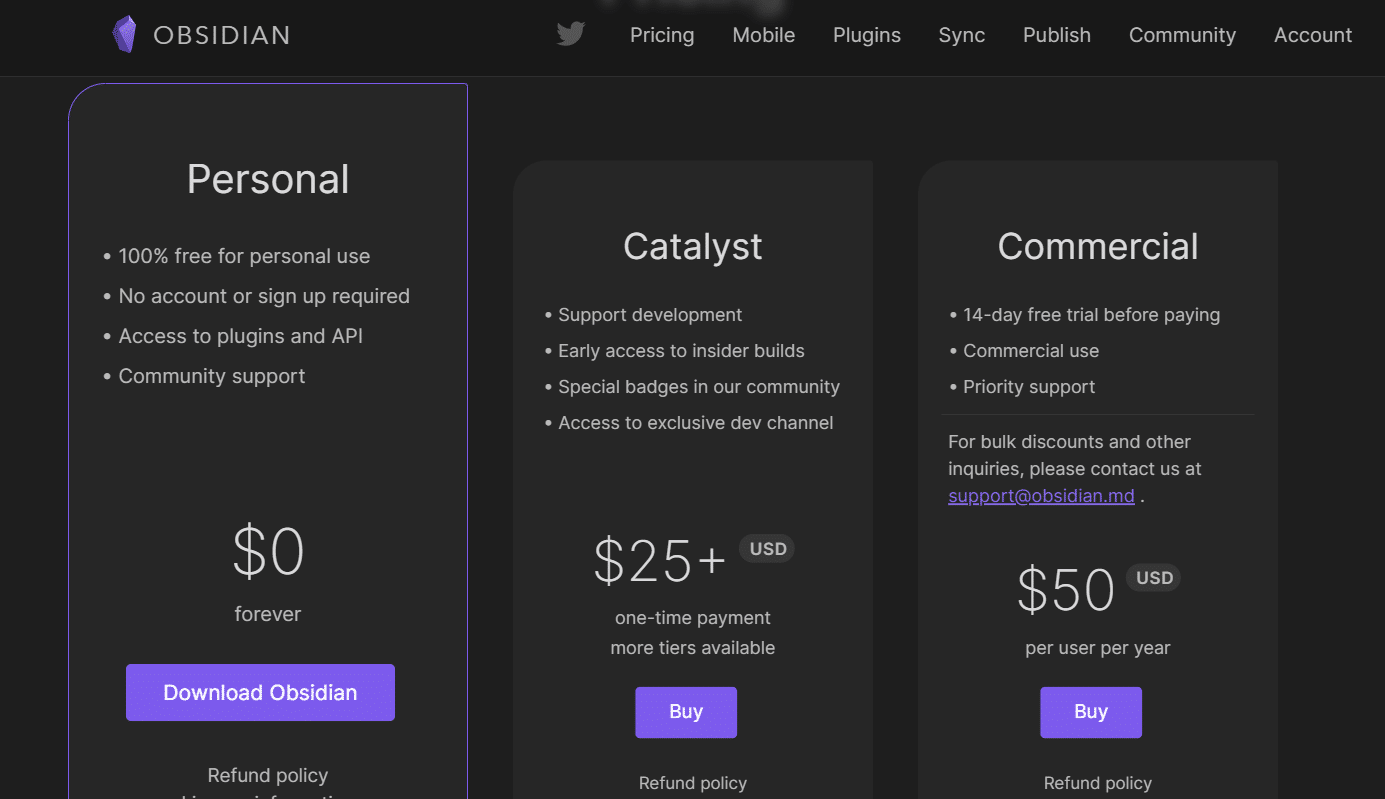Open the Pricing nav item
Screen dimensions: 1385x799
tap(662, 35)
